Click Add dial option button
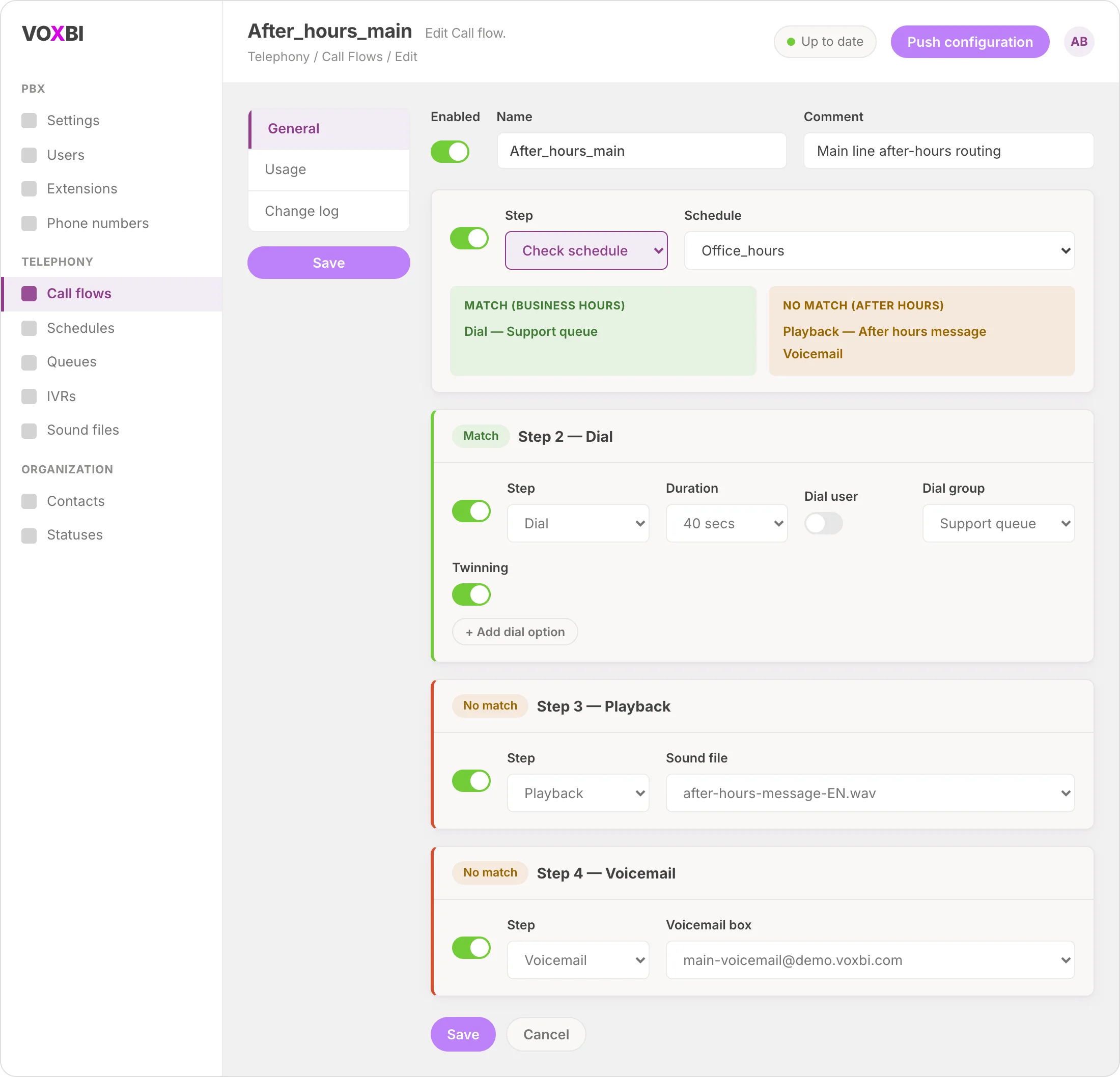 [x=515, y=632]
